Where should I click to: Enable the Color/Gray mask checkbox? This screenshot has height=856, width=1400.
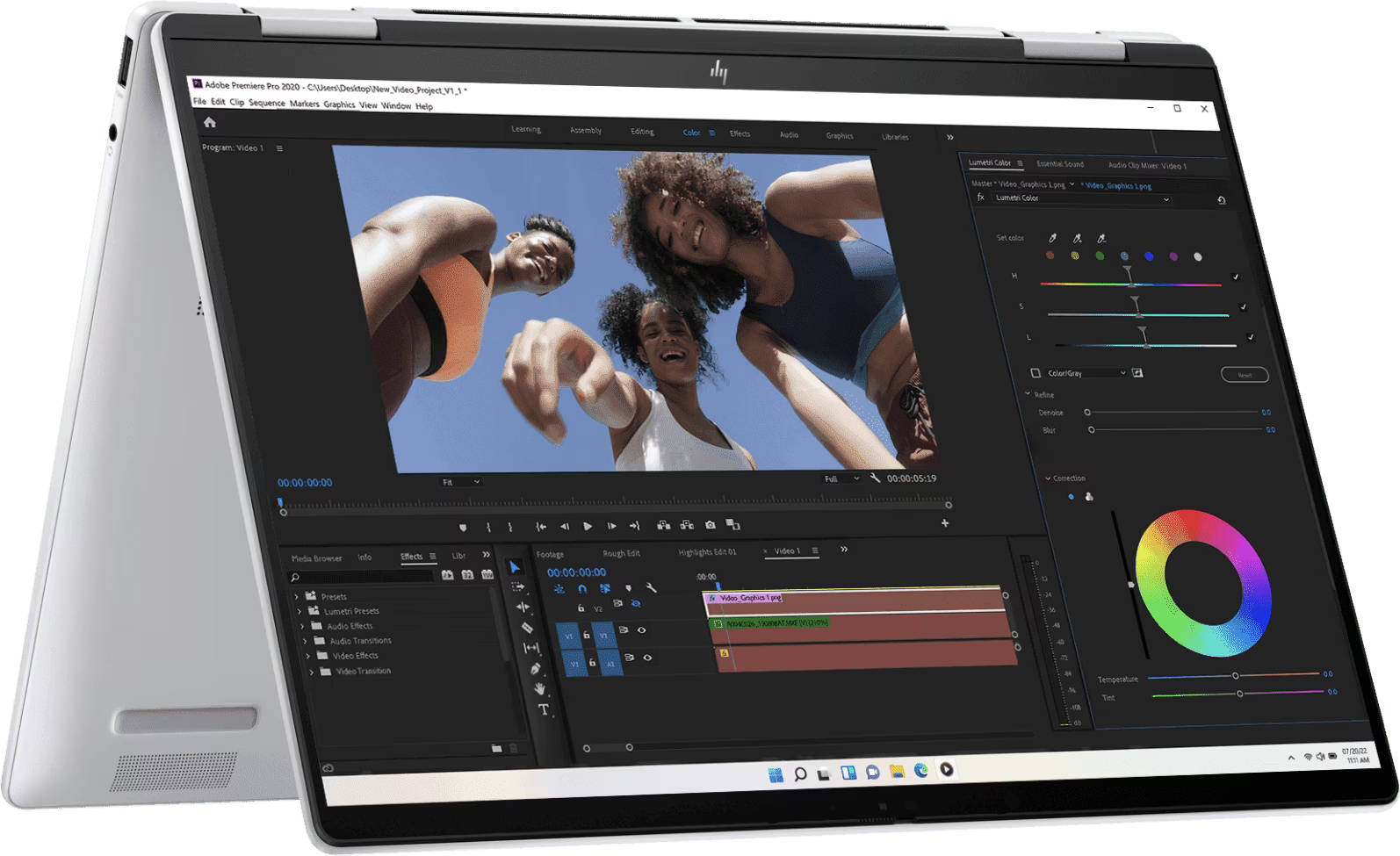click(x=1036, y=373)
